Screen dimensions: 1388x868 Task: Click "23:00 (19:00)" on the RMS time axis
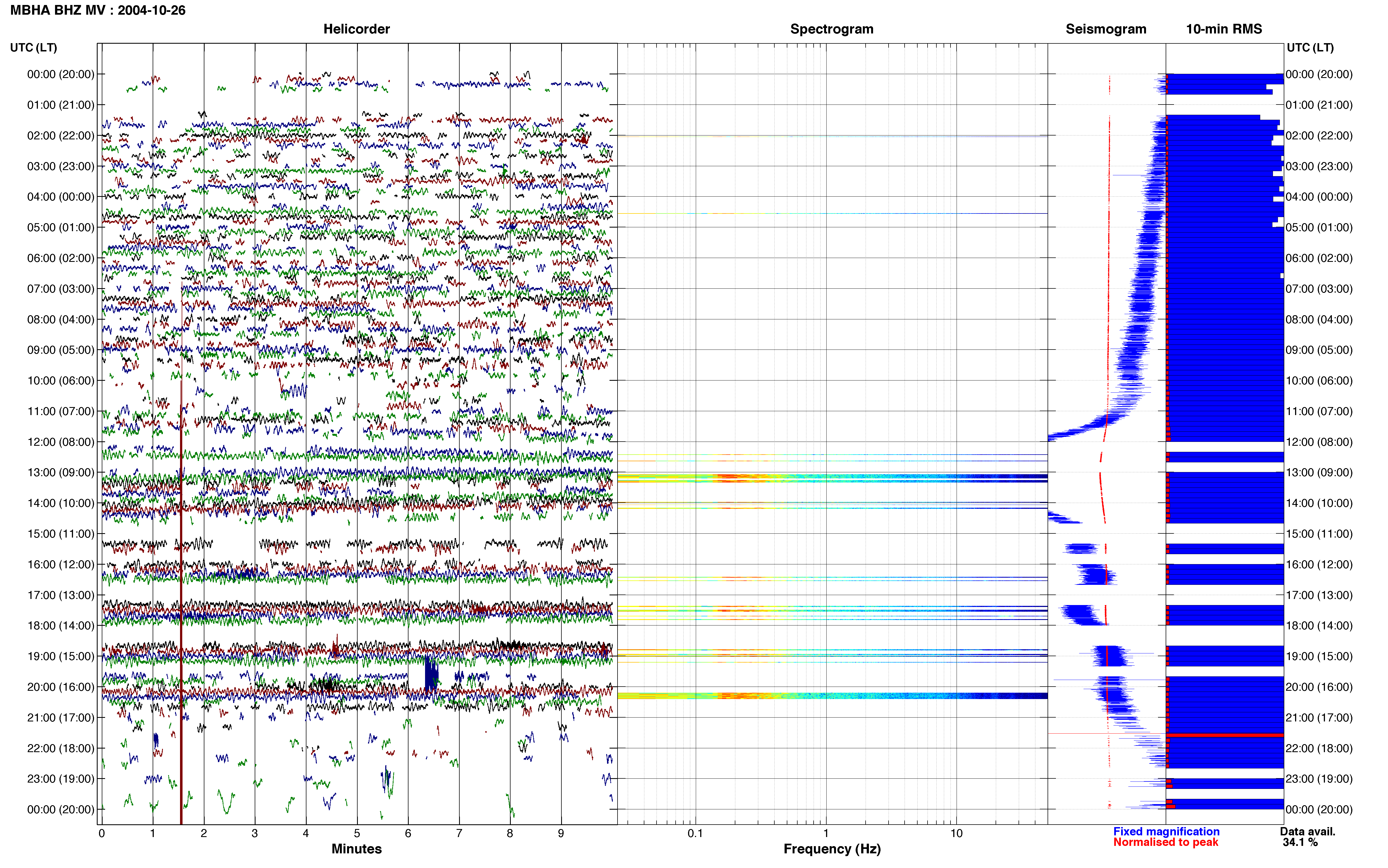pos(1319,779)
